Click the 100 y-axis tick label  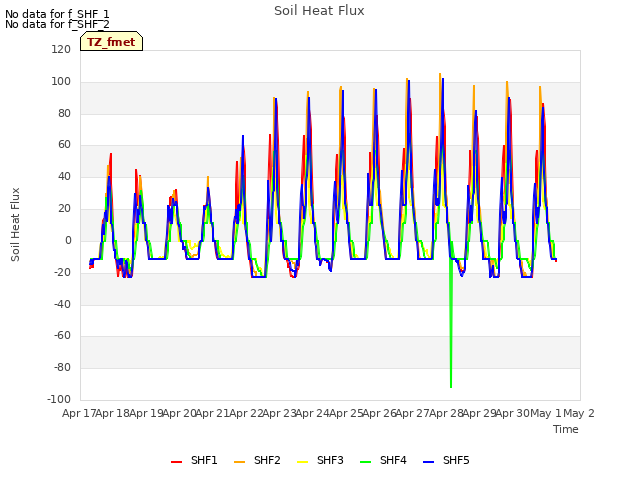pos(61,81)
